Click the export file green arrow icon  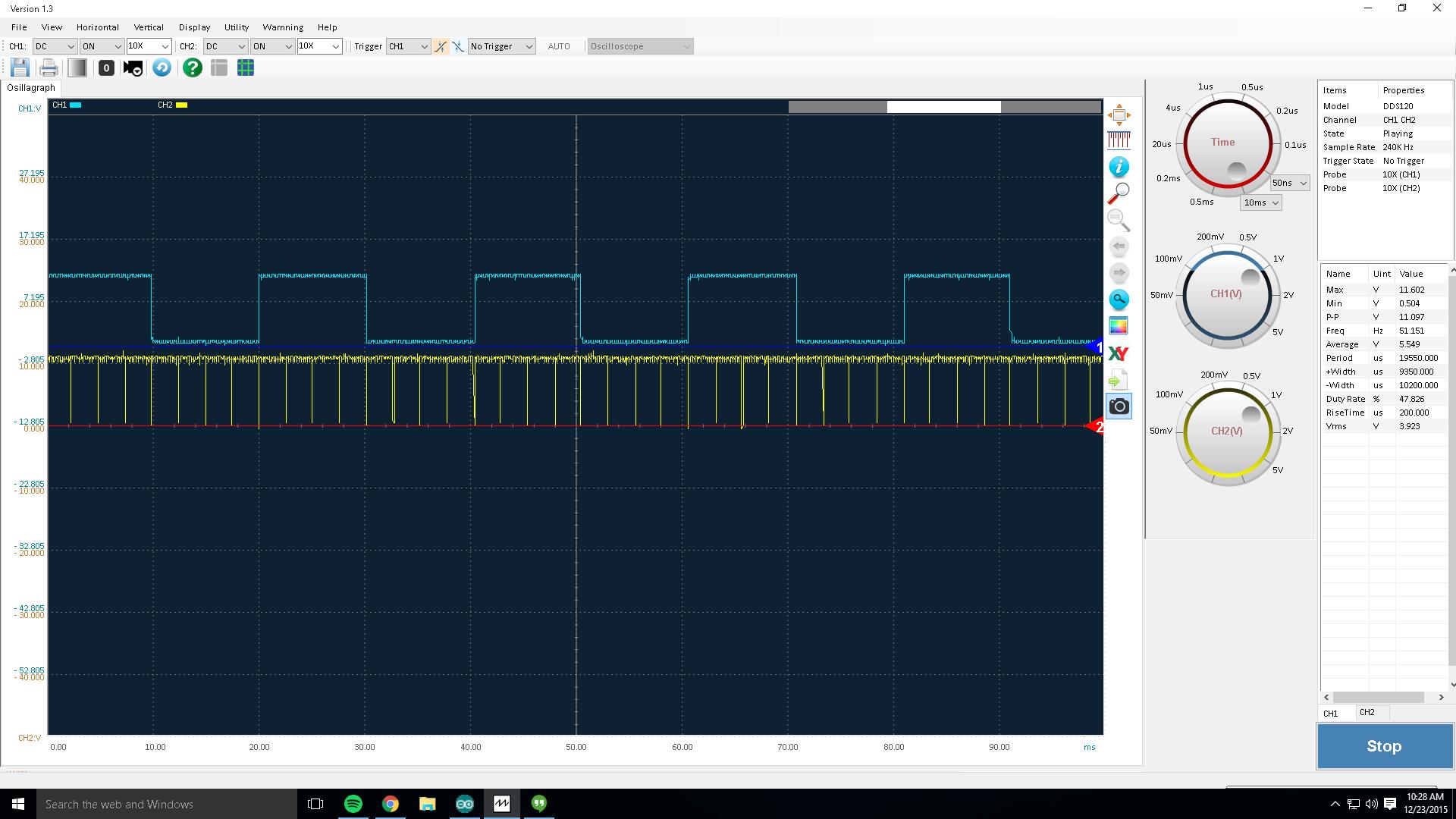pos(1119,379)
